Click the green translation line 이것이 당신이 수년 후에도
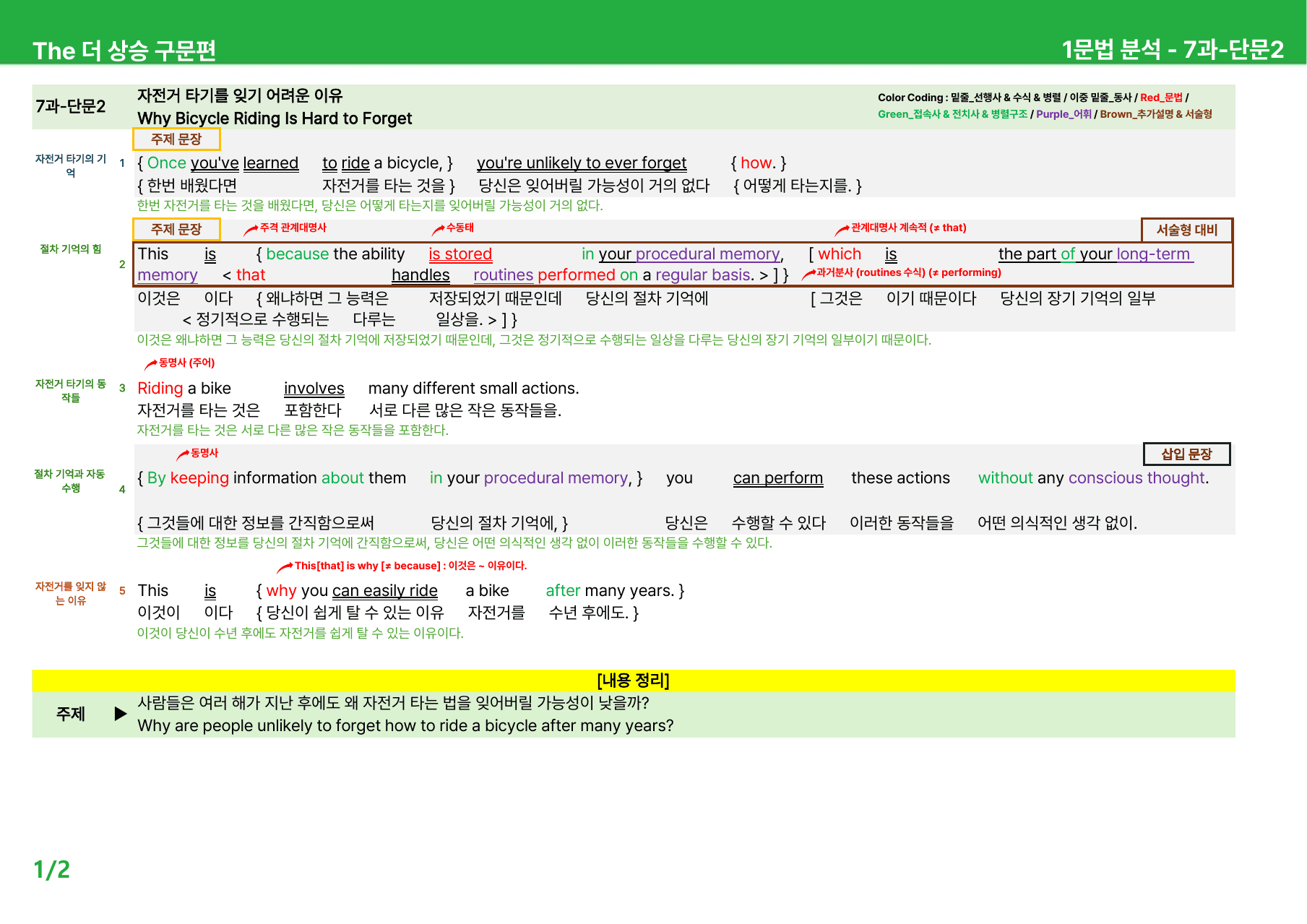 pos(301,633)
